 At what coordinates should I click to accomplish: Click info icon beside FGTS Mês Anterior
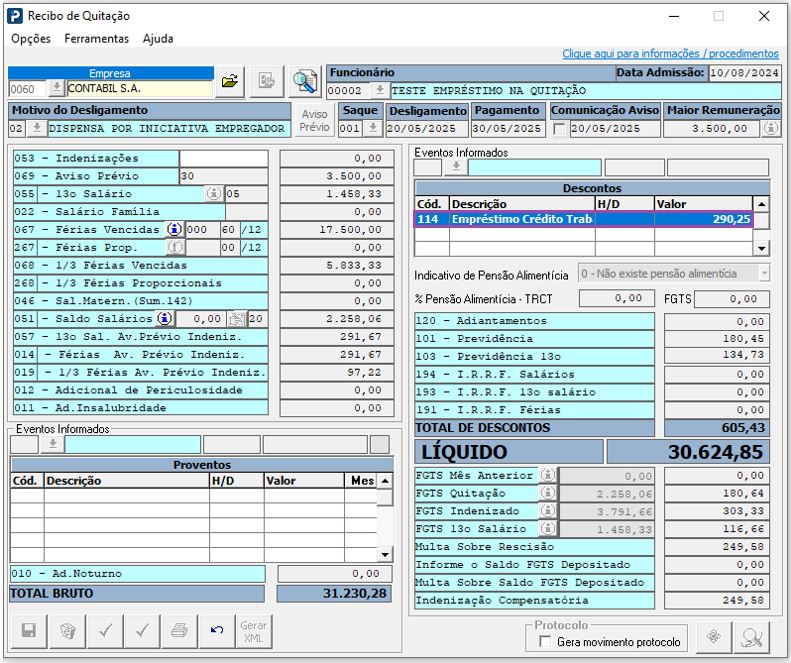(x=548, y=475)
